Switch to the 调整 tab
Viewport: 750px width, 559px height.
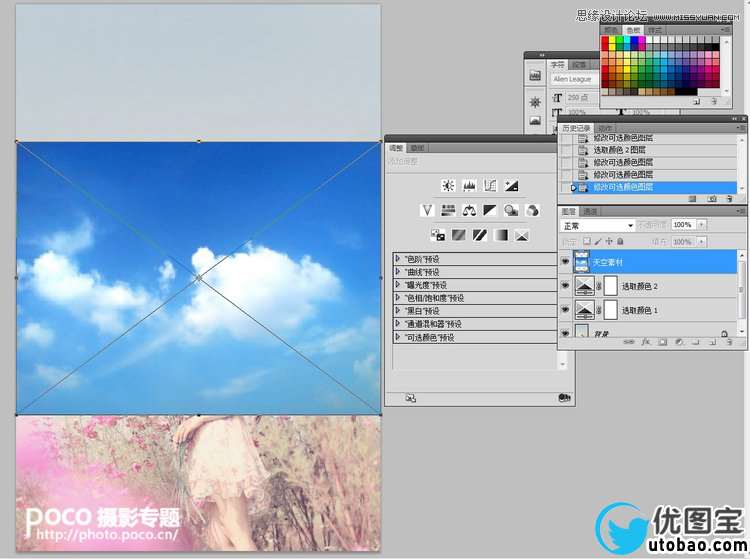coord(396,148)
